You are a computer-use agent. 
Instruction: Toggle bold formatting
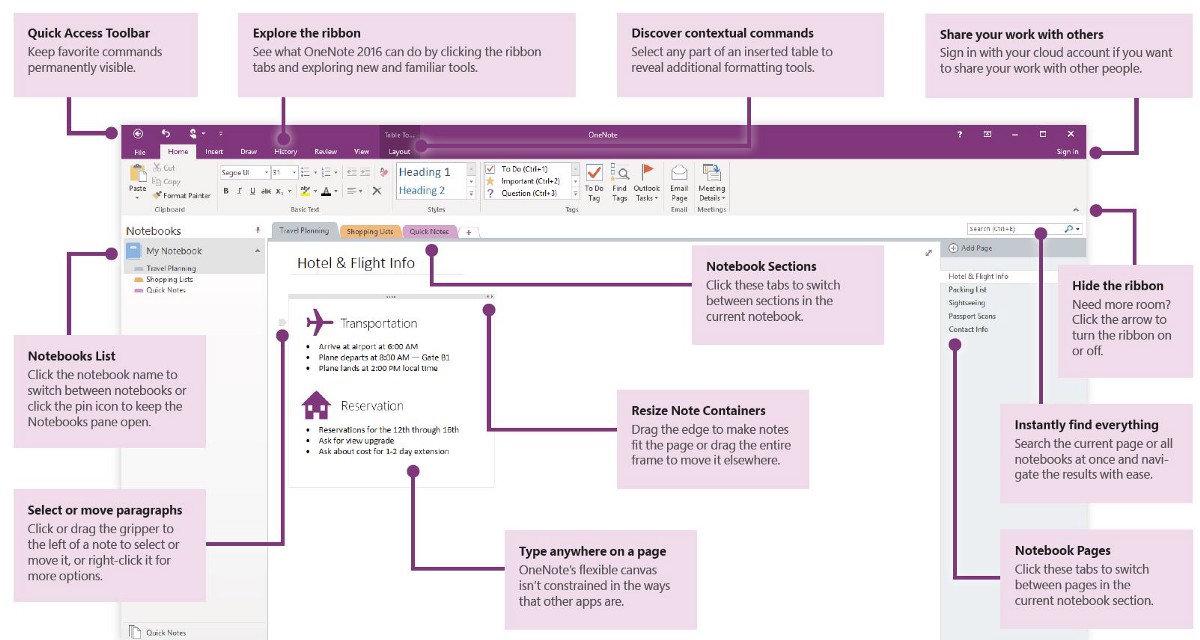(x=226, y=190)
